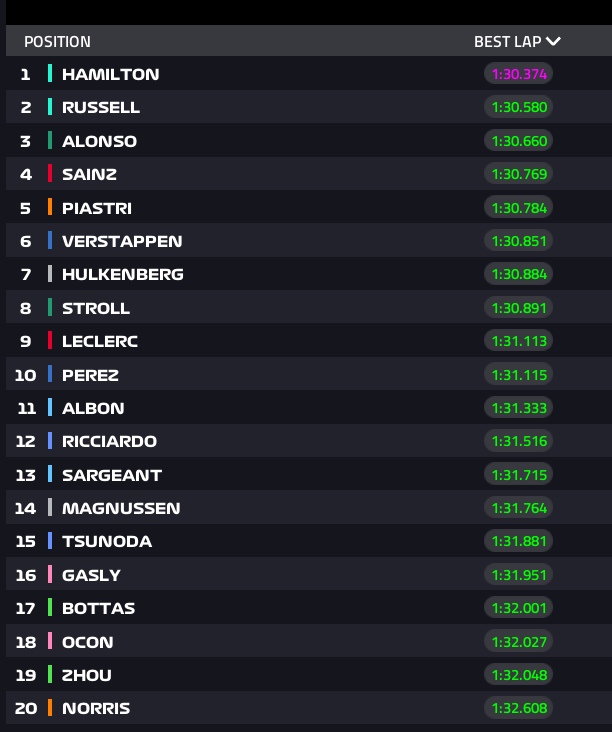The height and width of the screenshot is (732, 612).
Task: Click Hamilton's purple 1:30.374 lap time
Action: point(519,74)
